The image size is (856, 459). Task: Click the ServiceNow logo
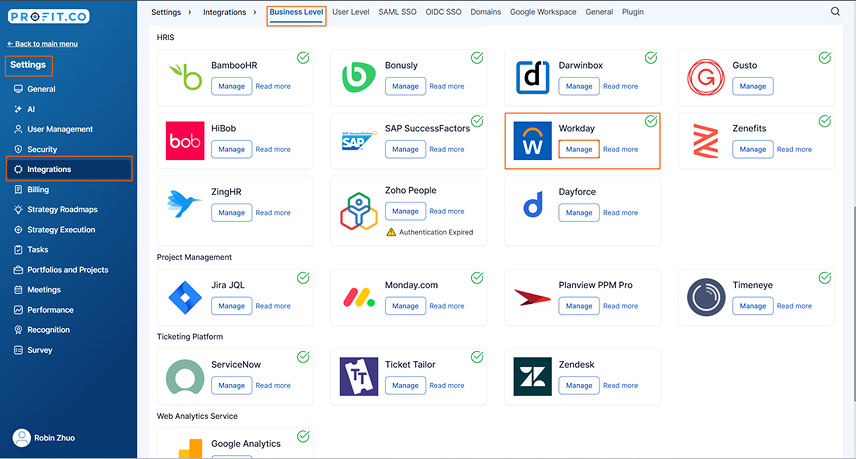185,377
